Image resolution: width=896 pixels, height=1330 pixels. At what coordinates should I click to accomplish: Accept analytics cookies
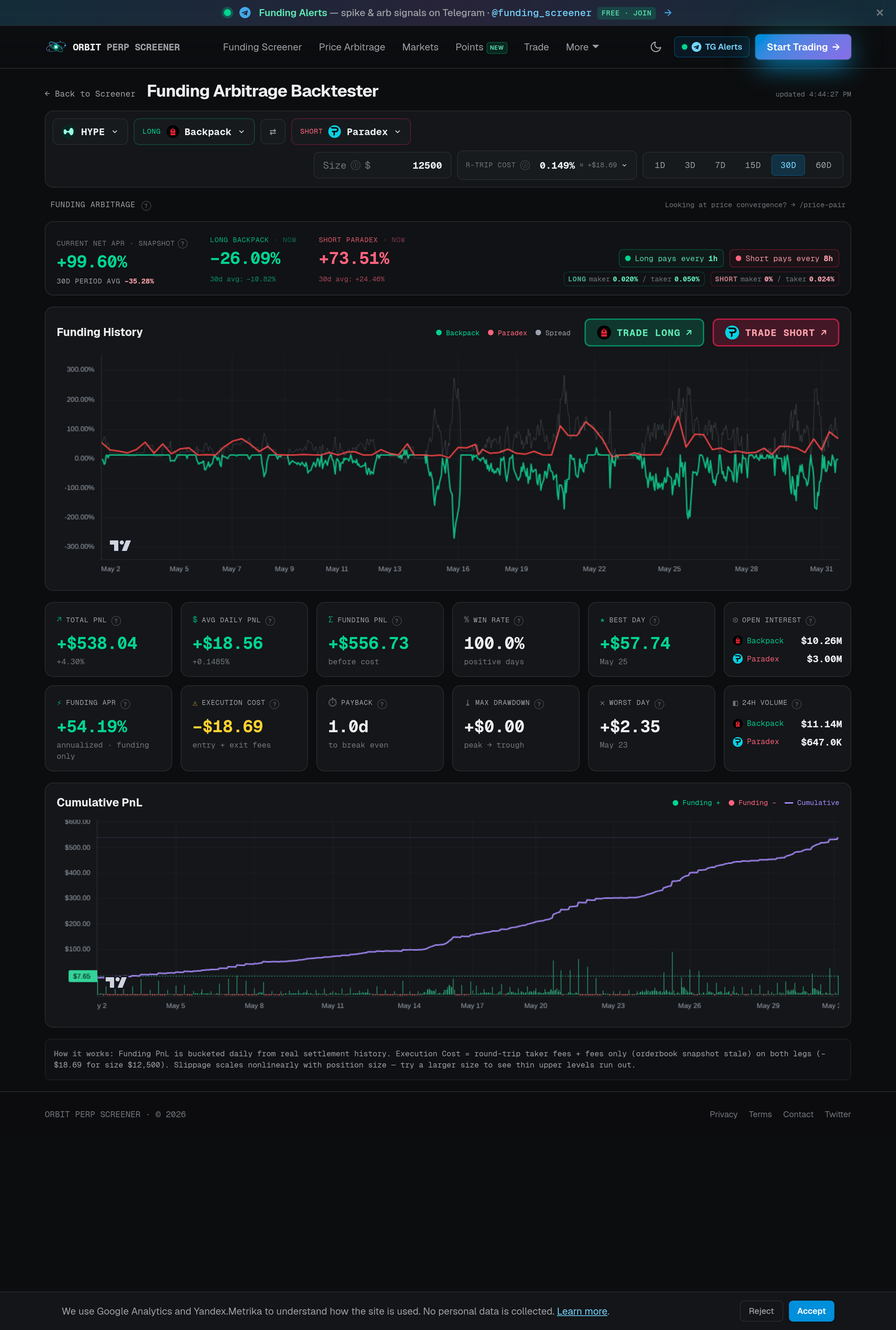point(811,1311)
